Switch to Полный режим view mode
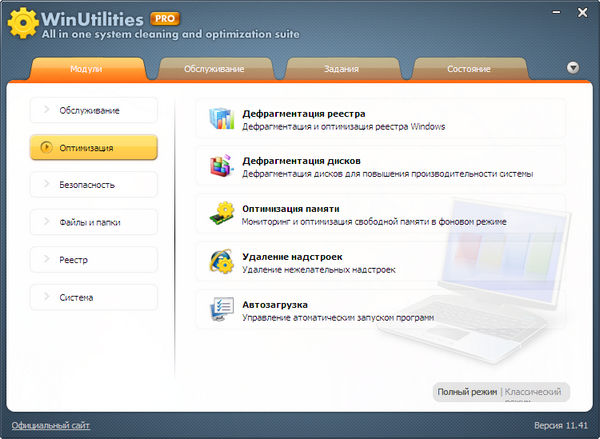This screenshot has width=600, height=439. click(467, 392)
